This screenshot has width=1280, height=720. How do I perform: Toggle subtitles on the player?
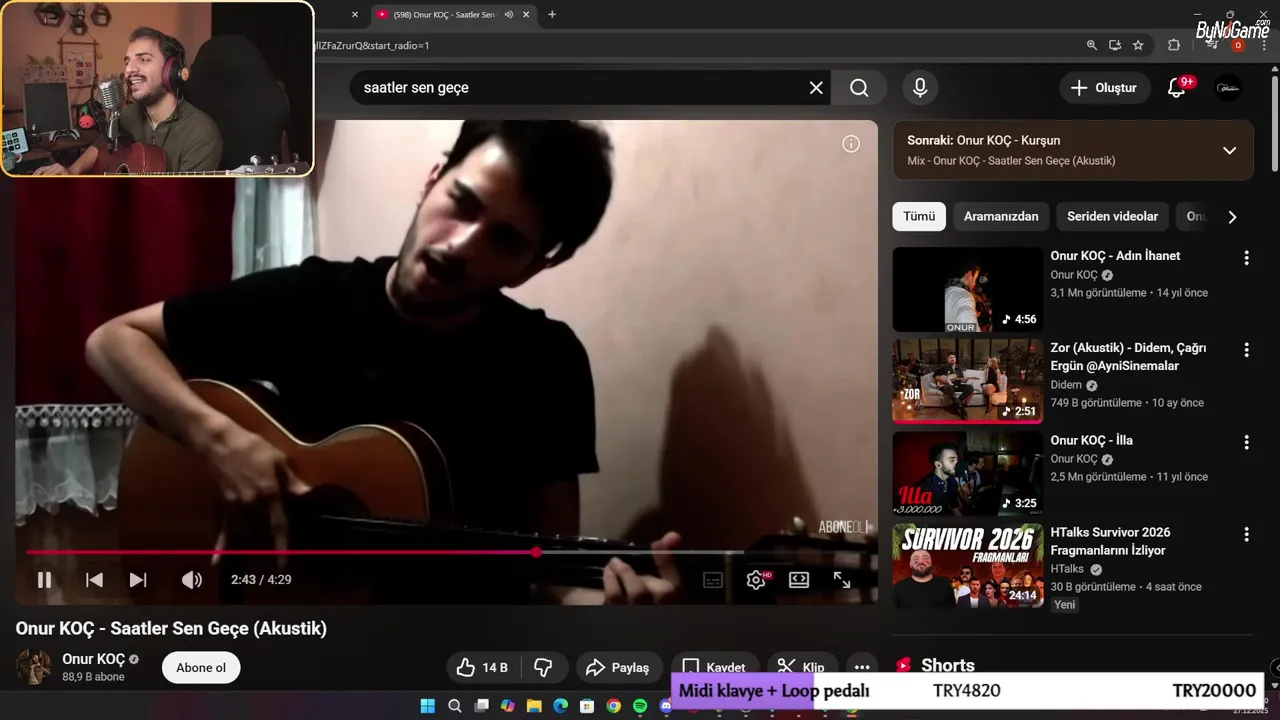click(713, 580)
